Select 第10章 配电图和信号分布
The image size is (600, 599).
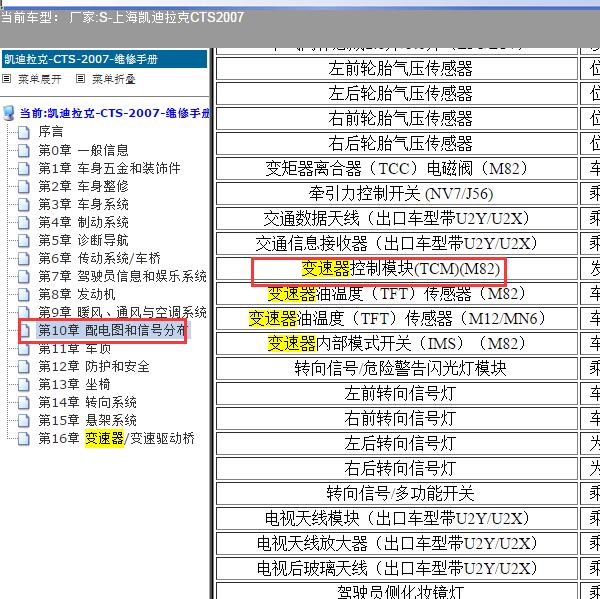click(x=113, y=330)
